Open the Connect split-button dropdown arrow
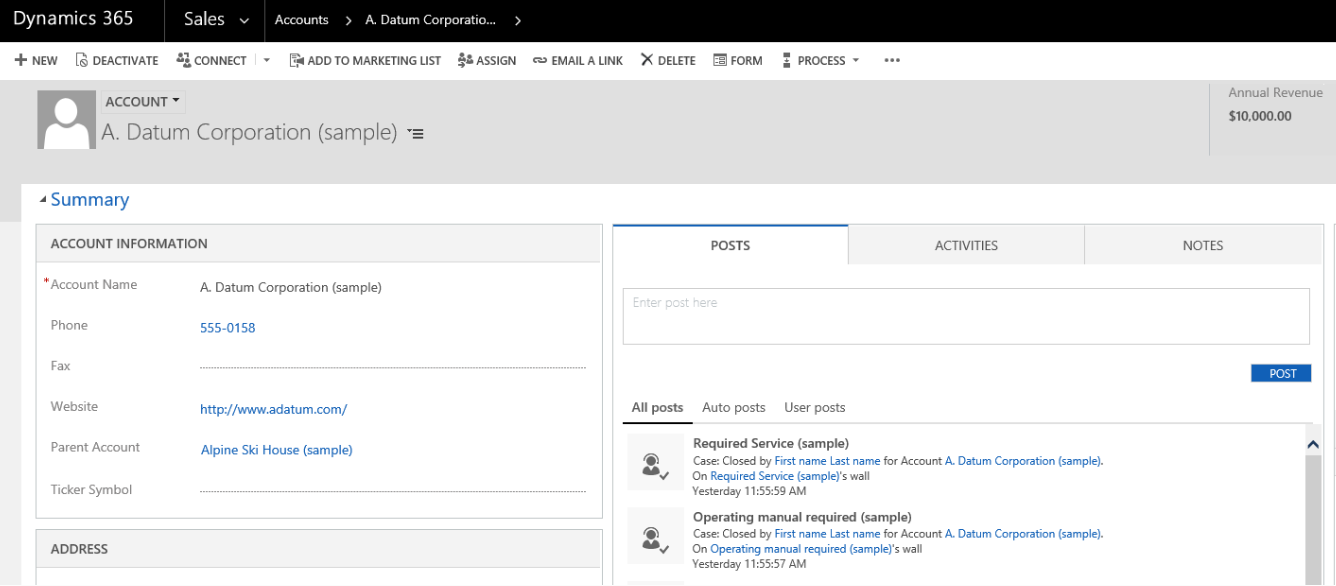Image resolution: width=1336 pixels, height=586 pixels. (x=267, y=61)
